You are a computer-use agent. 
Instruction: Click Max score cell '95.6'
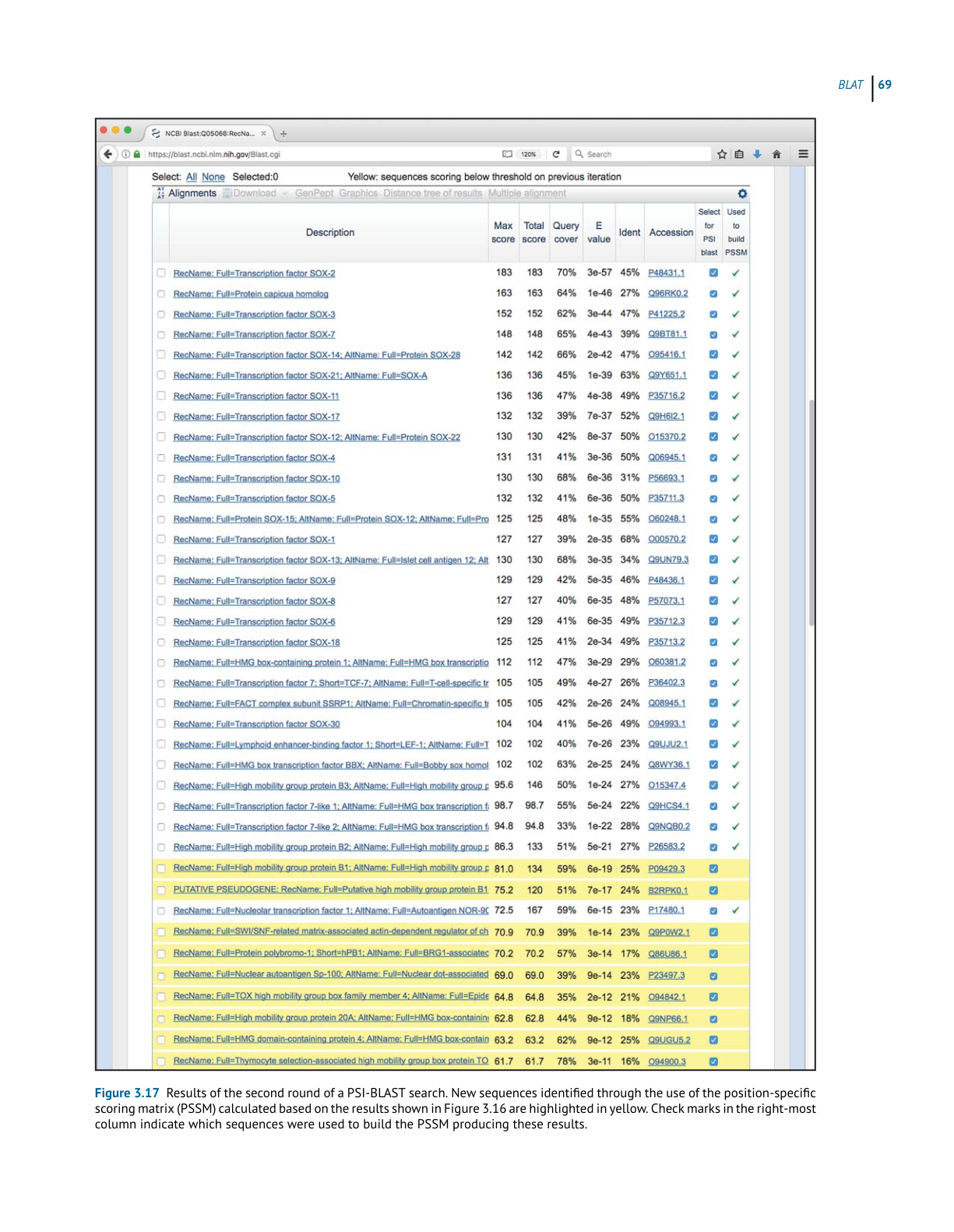[x=504, y=785]
